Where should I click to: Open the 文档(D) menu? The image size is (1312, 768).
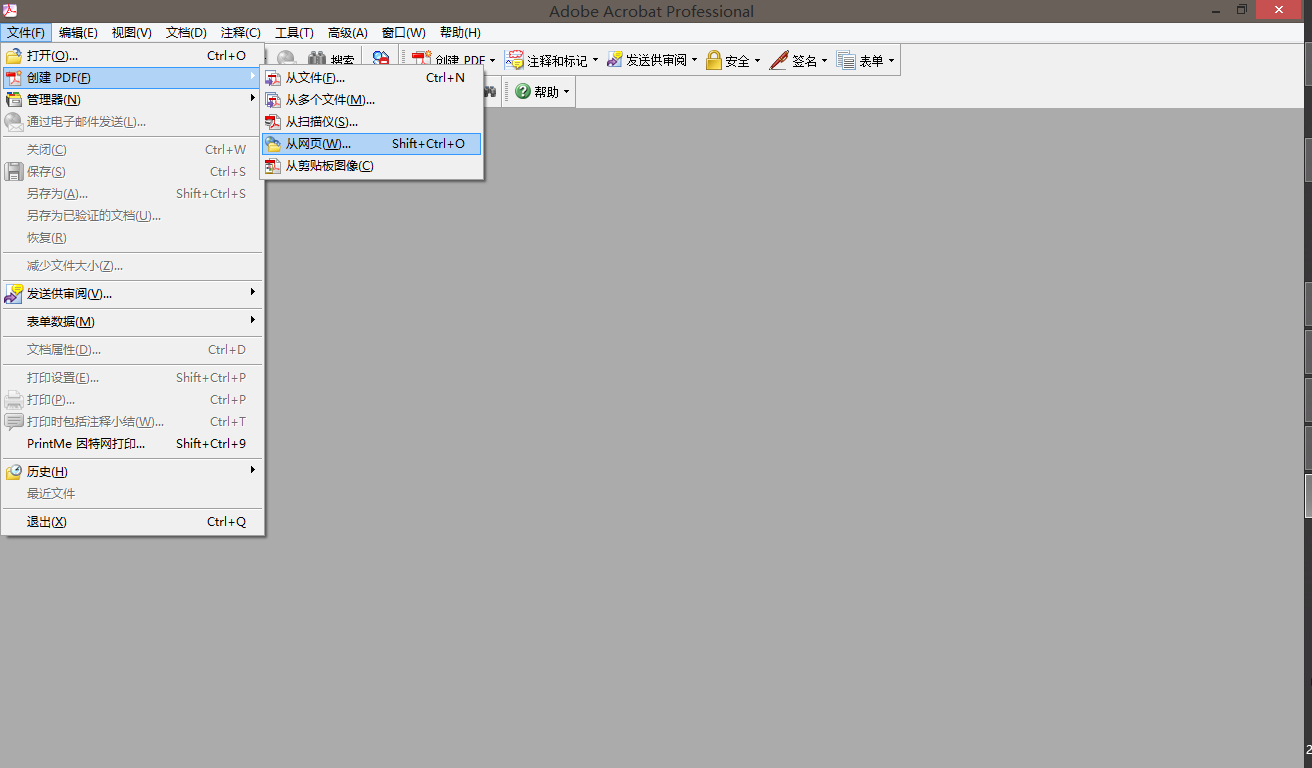coord(186,33)
